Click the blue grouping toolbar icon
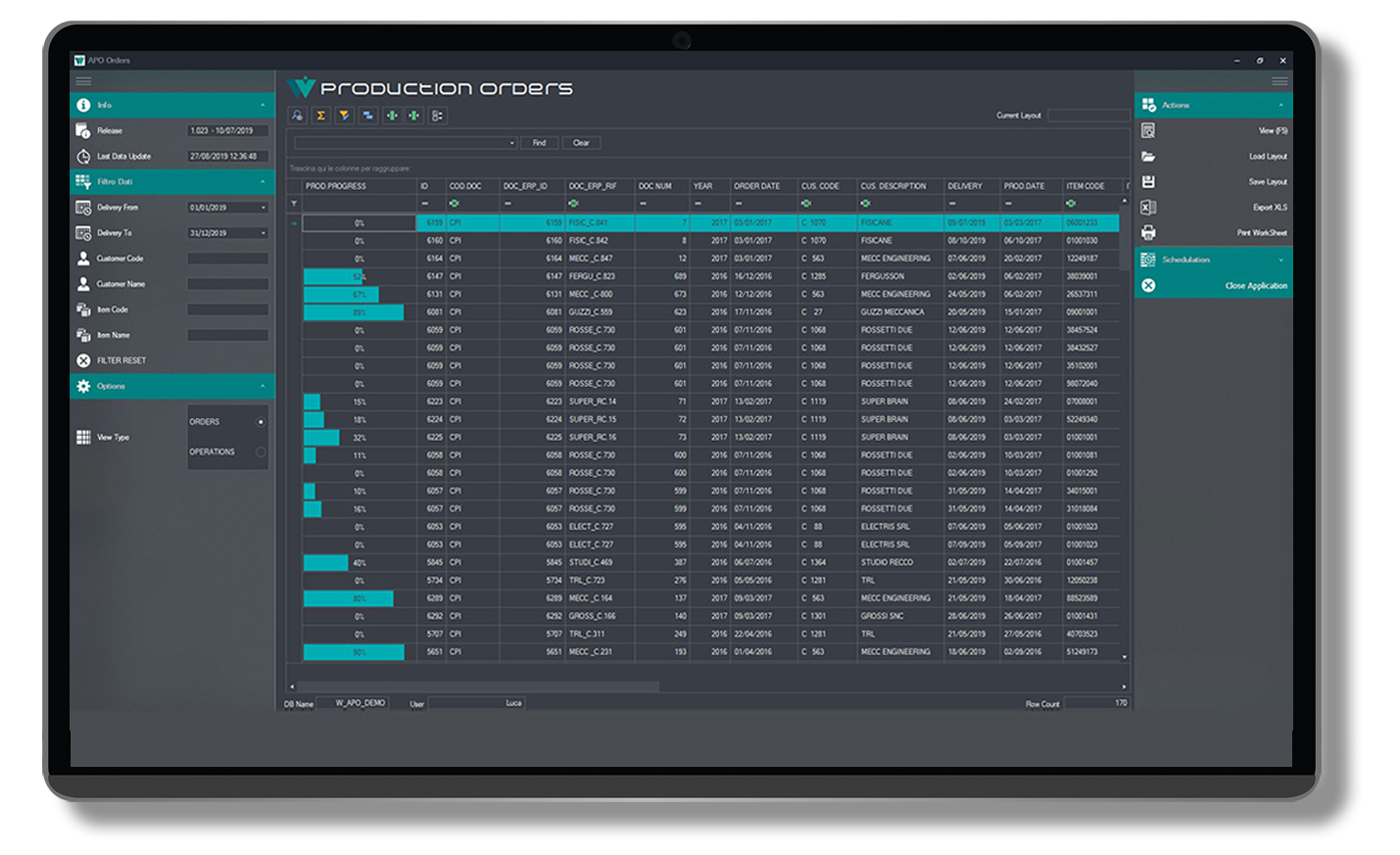The width and height of the screenshot is (1400, 855). (367, 116)
